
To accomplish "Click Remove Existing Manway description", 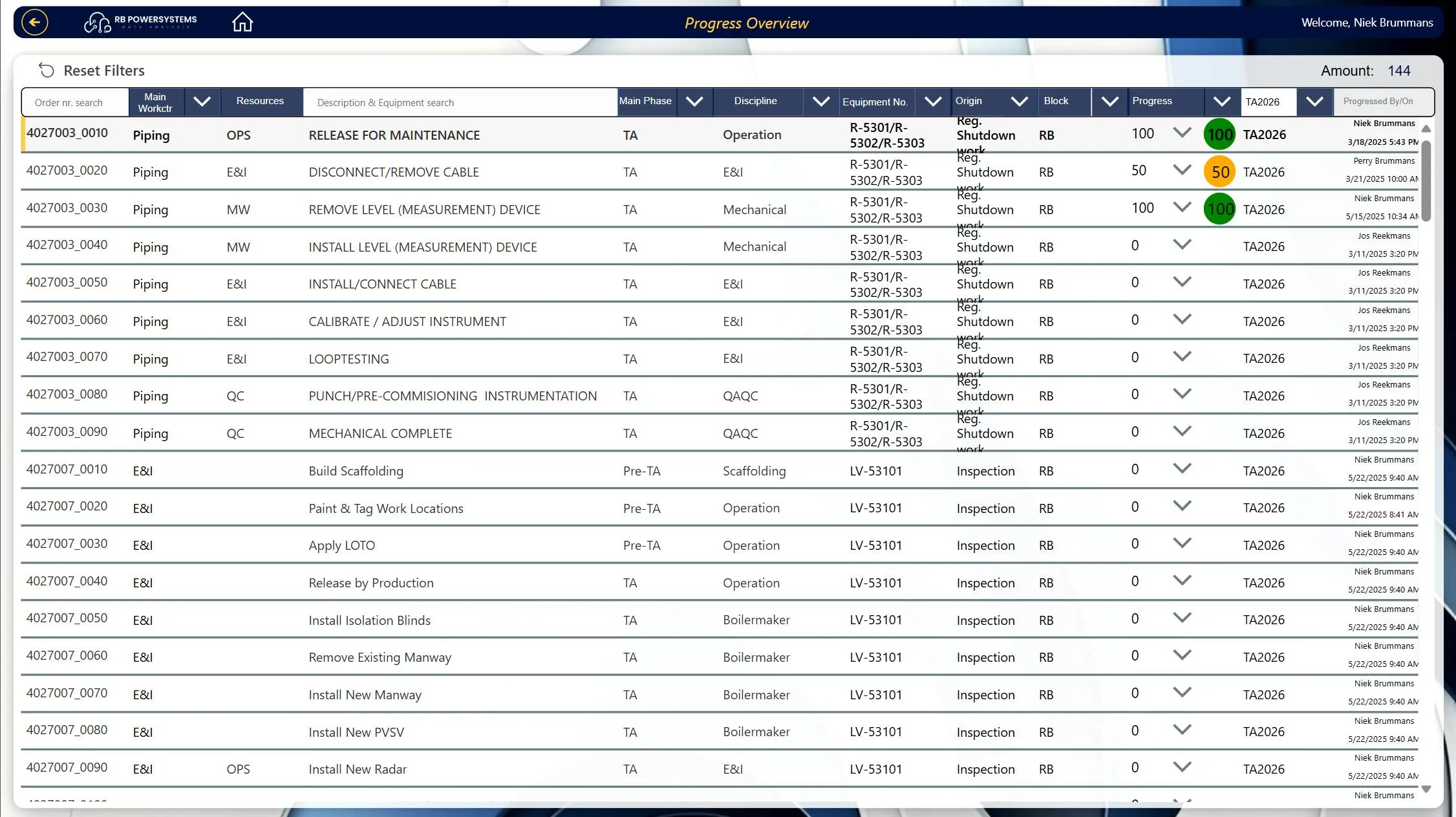I will [x=380, y=657].
